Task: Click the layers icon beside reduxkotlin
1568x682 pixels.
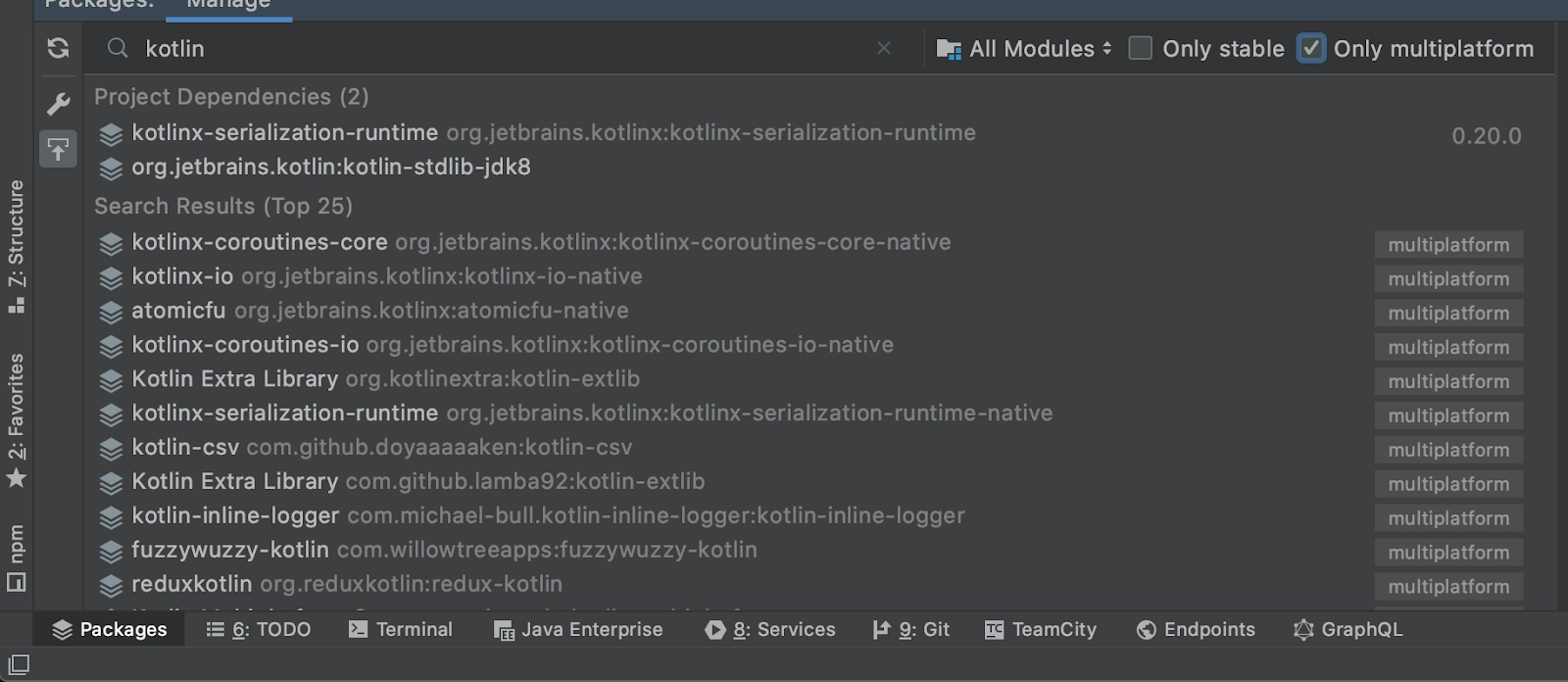Action: point(111,586)
